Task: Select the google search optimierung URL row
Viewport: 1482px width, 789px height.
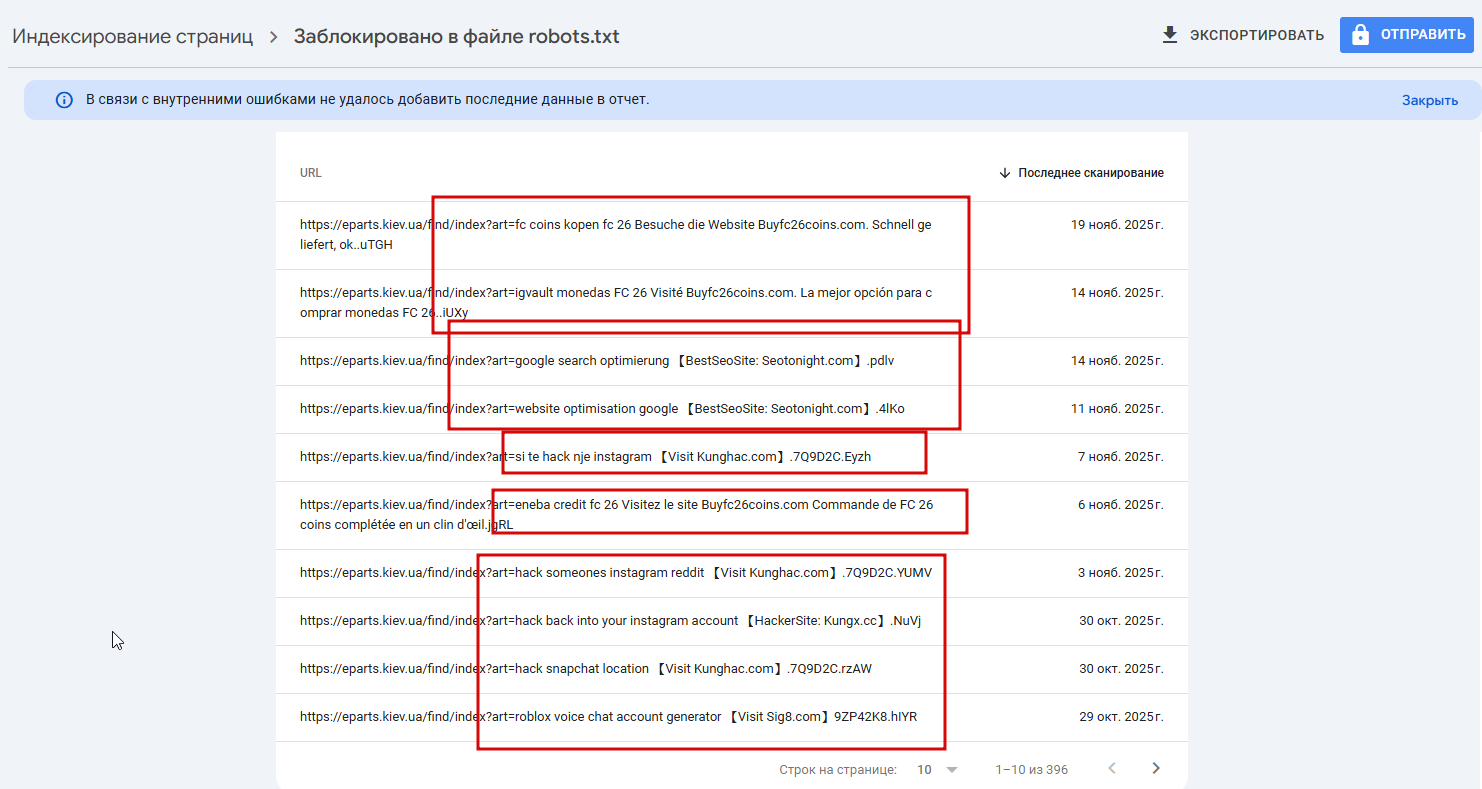Action: 732,361
